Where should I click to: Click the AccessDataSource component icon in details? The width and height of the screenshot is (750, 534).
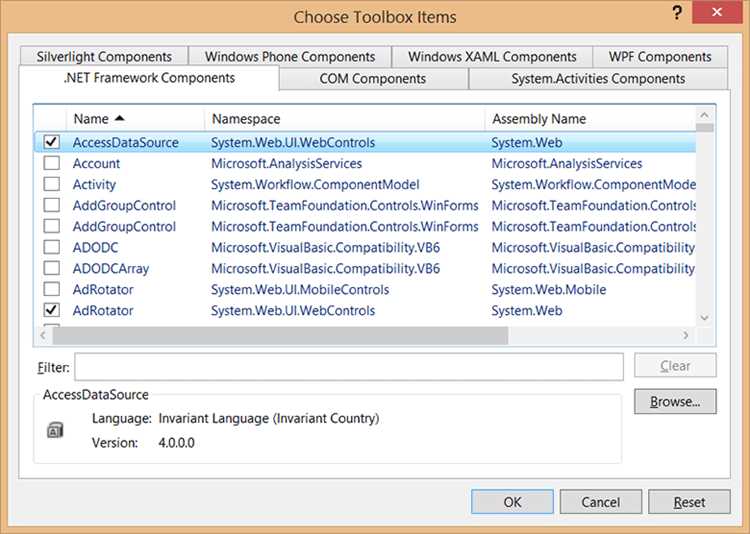[56, 430]
